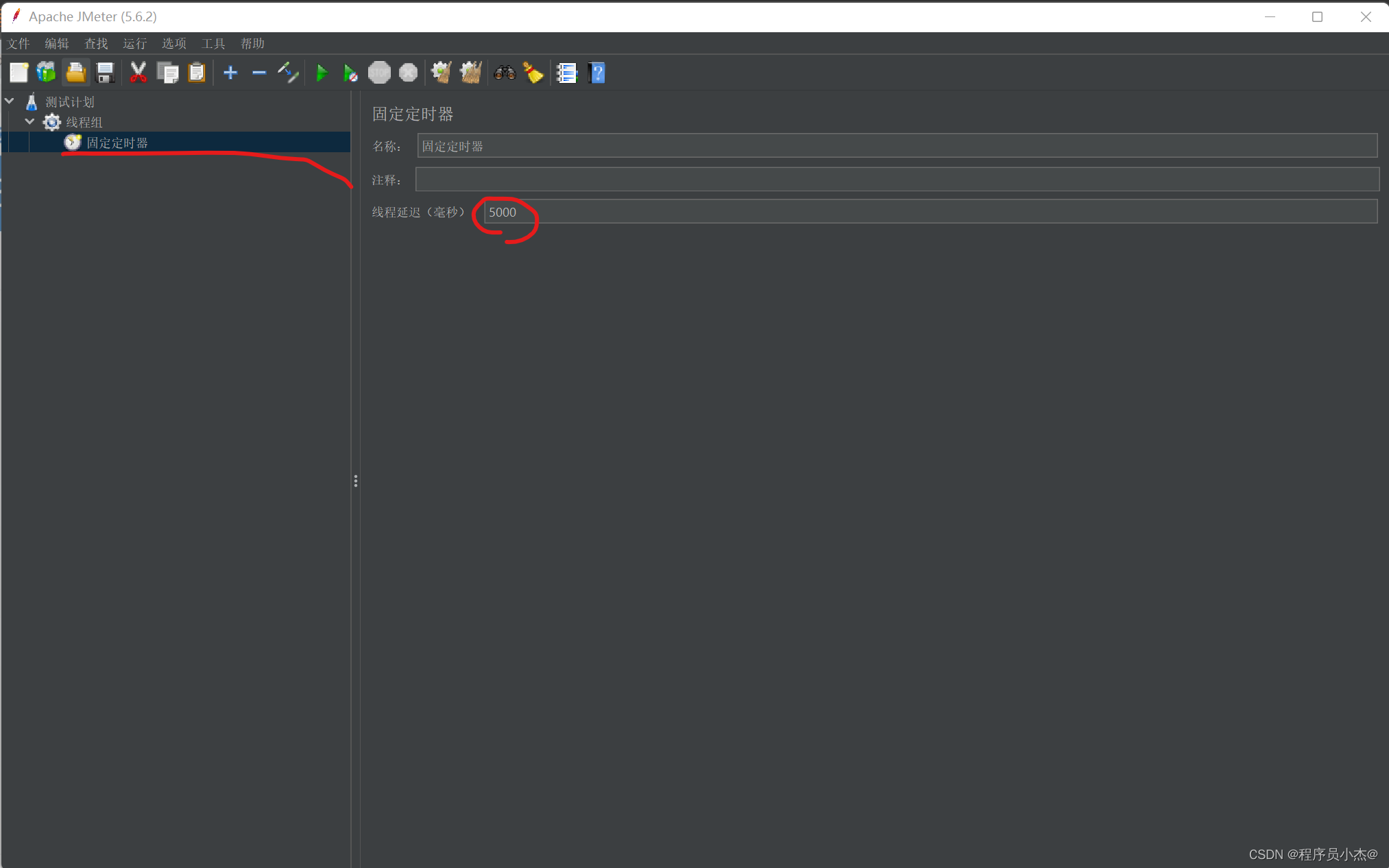Click the 注释 input field
1389x868 pixels.
[897, 180]
